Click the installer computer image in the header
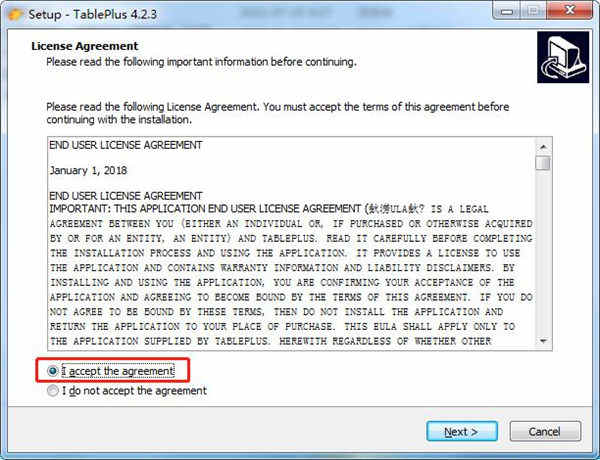600x460 pixels. click(563, 57)
